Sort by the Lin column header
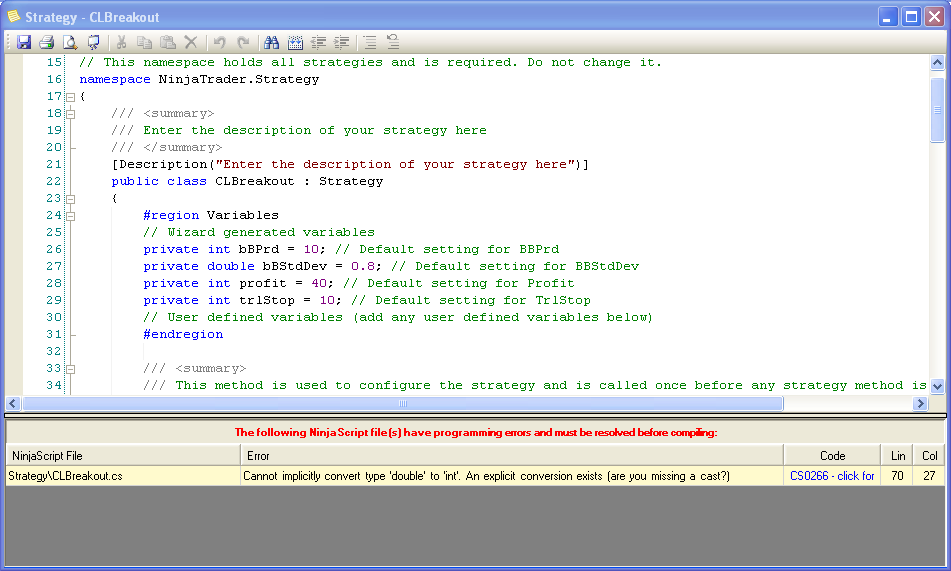The height and width of the screenshot is (571, 951). tap(898, 455)
